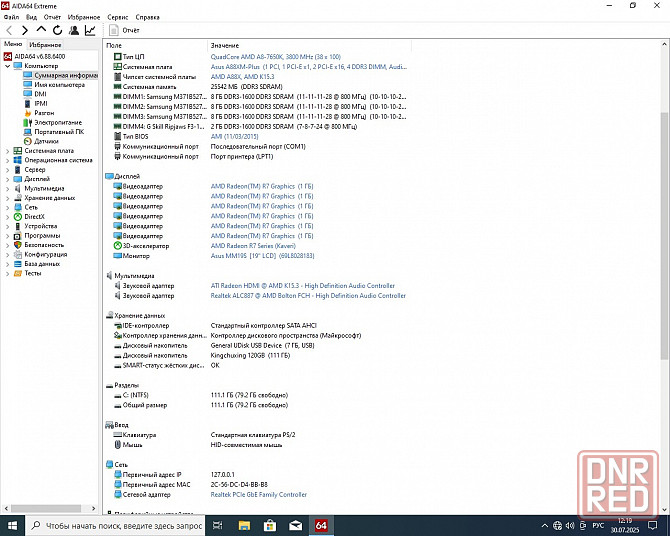
Task: Expand the Сервер tree node
Action: tap(7, 170)
